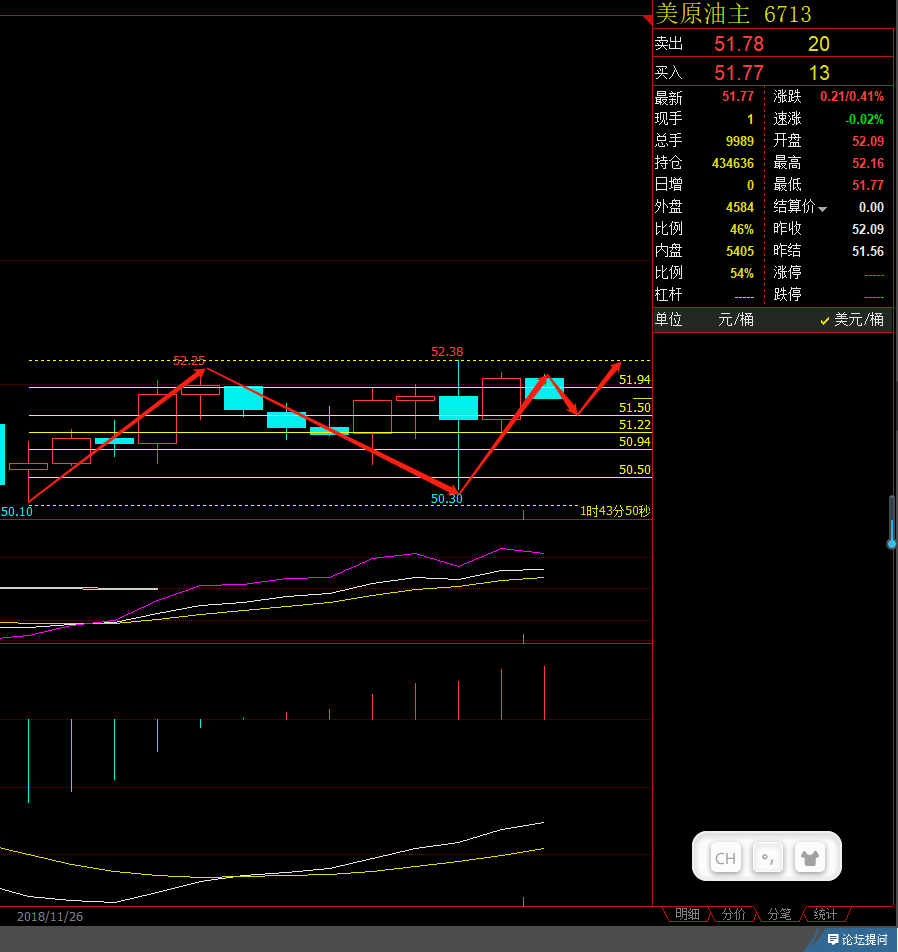The height and width of the screenshot is (952, 898).
Task: Click the 总手 value 9989
Action: click(740, 141)
